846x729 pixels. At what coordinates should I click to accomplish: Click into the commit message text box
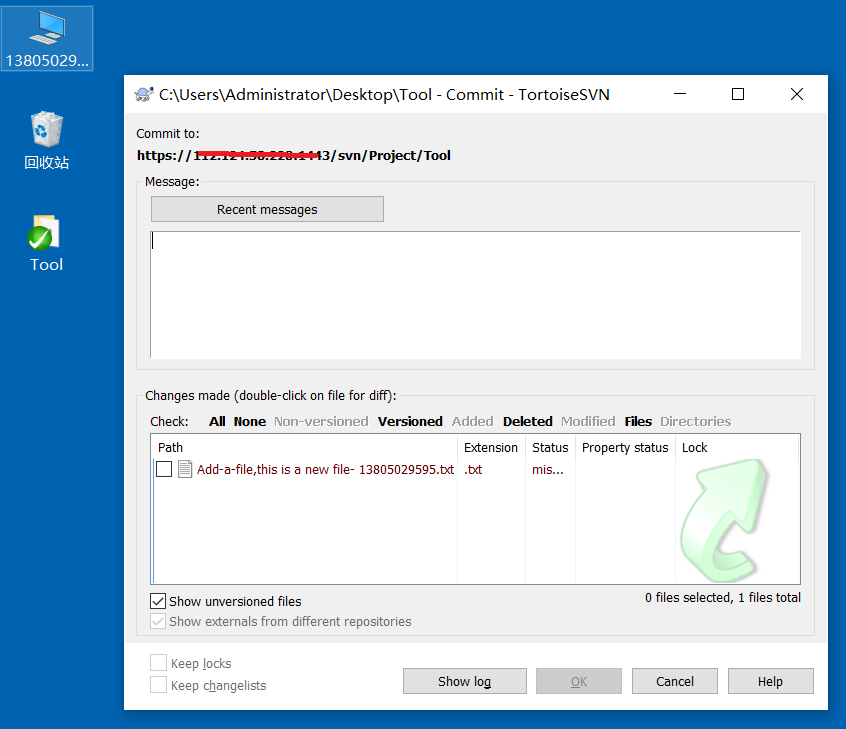475,295
